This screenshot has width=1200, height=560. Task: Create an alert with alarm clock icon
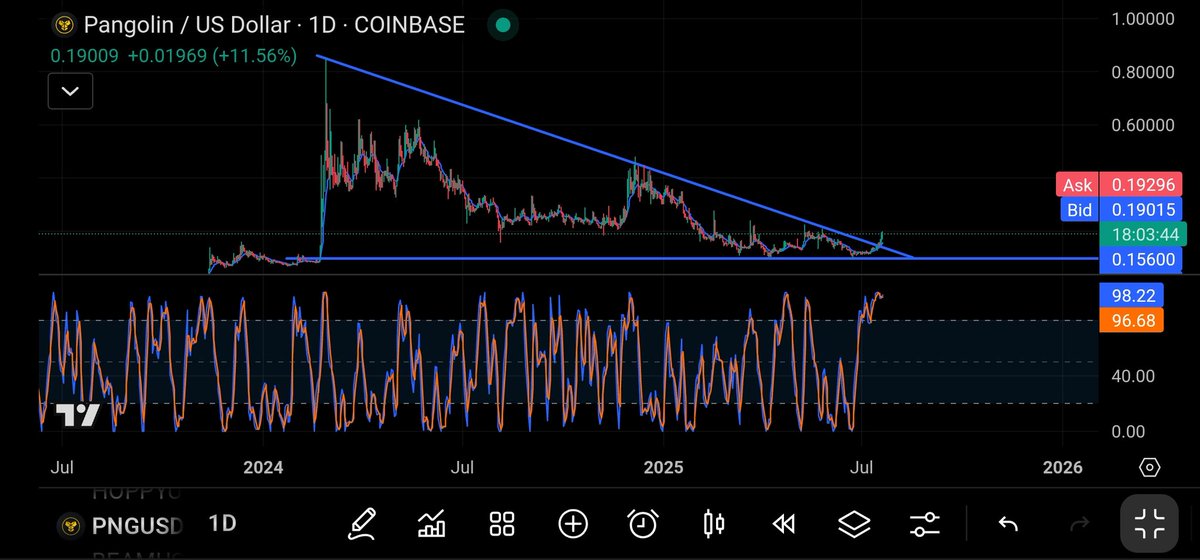click(643, 522)
